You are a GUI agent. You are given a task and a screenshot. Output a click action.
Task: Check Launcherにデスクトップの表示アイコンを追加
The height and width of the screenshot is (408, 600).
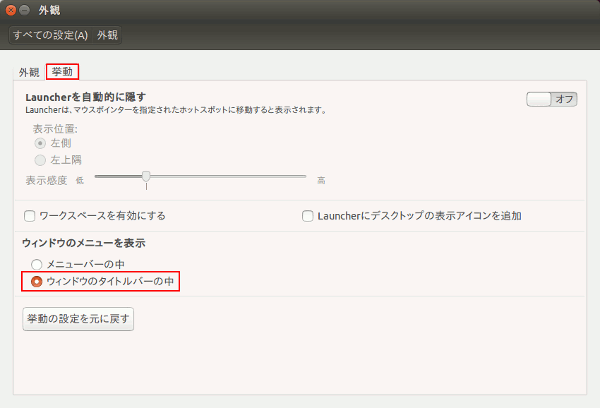(x=308, y=215)
